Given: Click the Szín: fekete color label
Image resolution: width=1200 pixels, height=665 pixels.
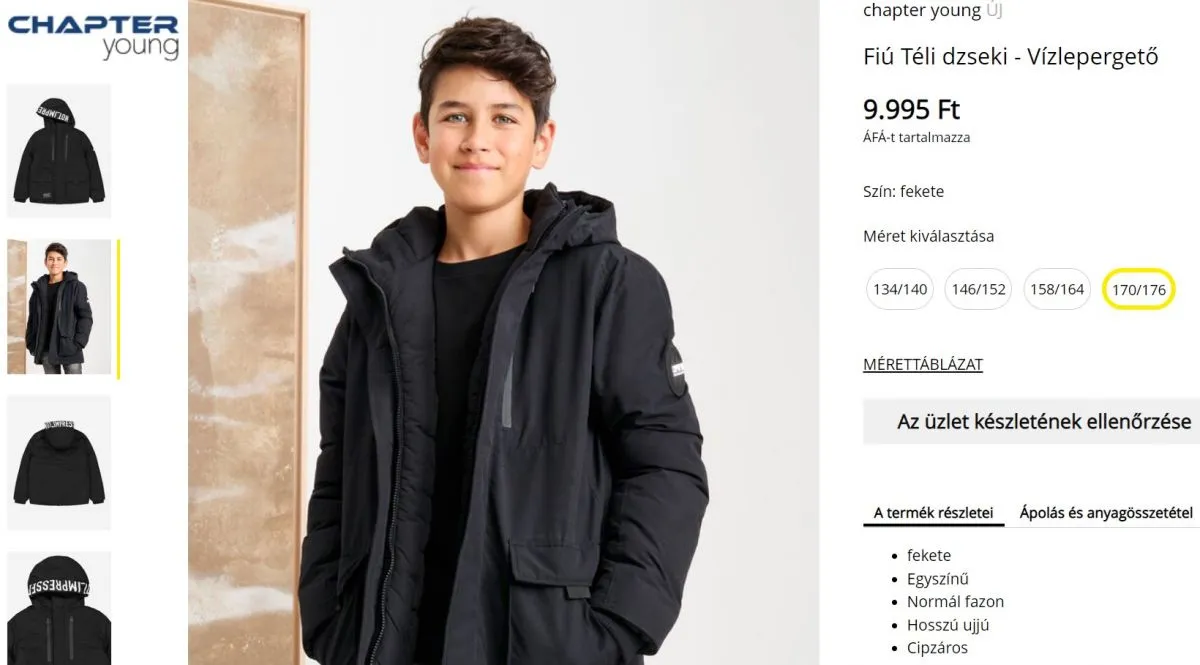Looking at the screenshot, I should 903,191.
